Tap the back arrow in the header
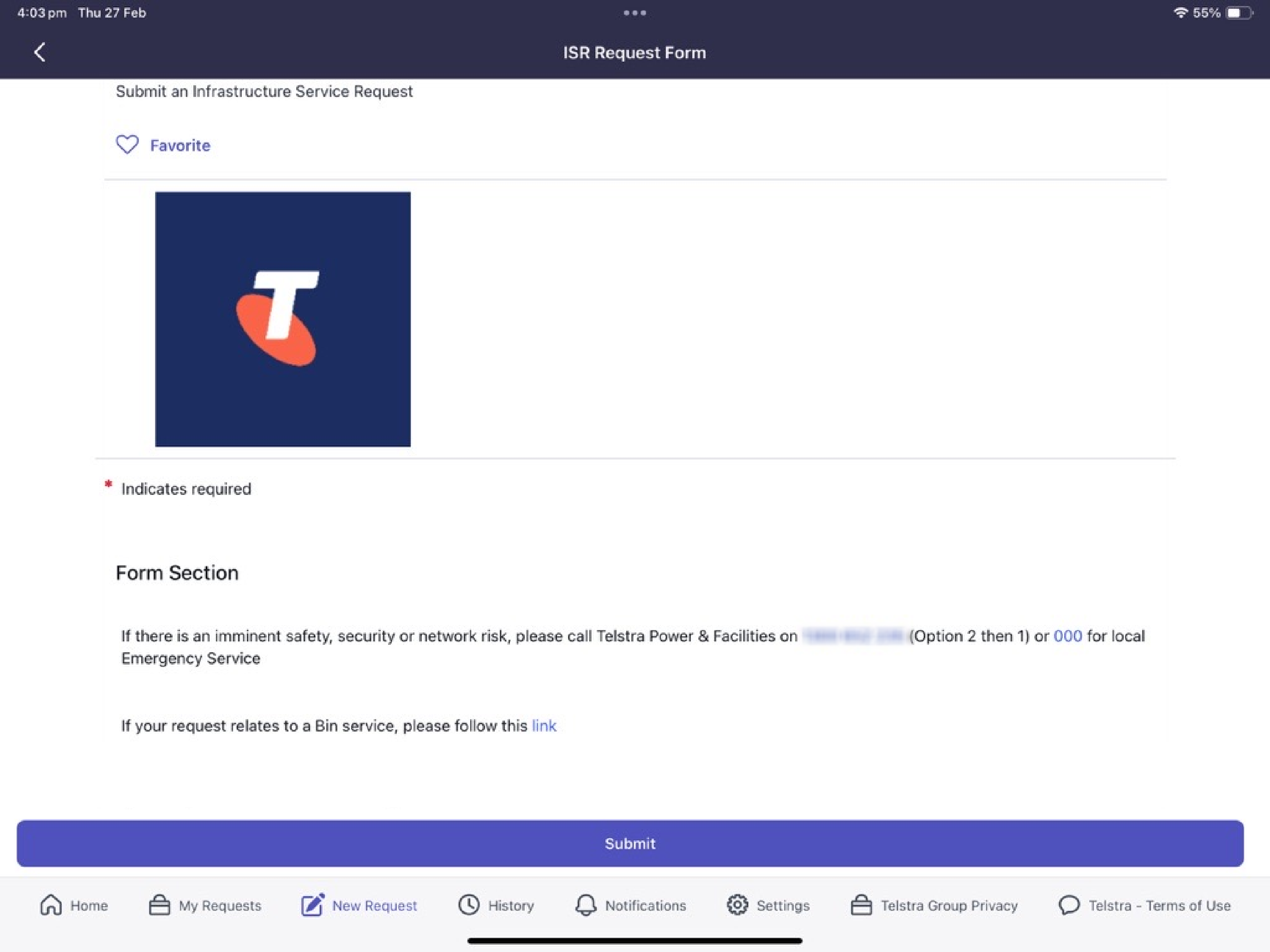 click(x=40, y=52)
